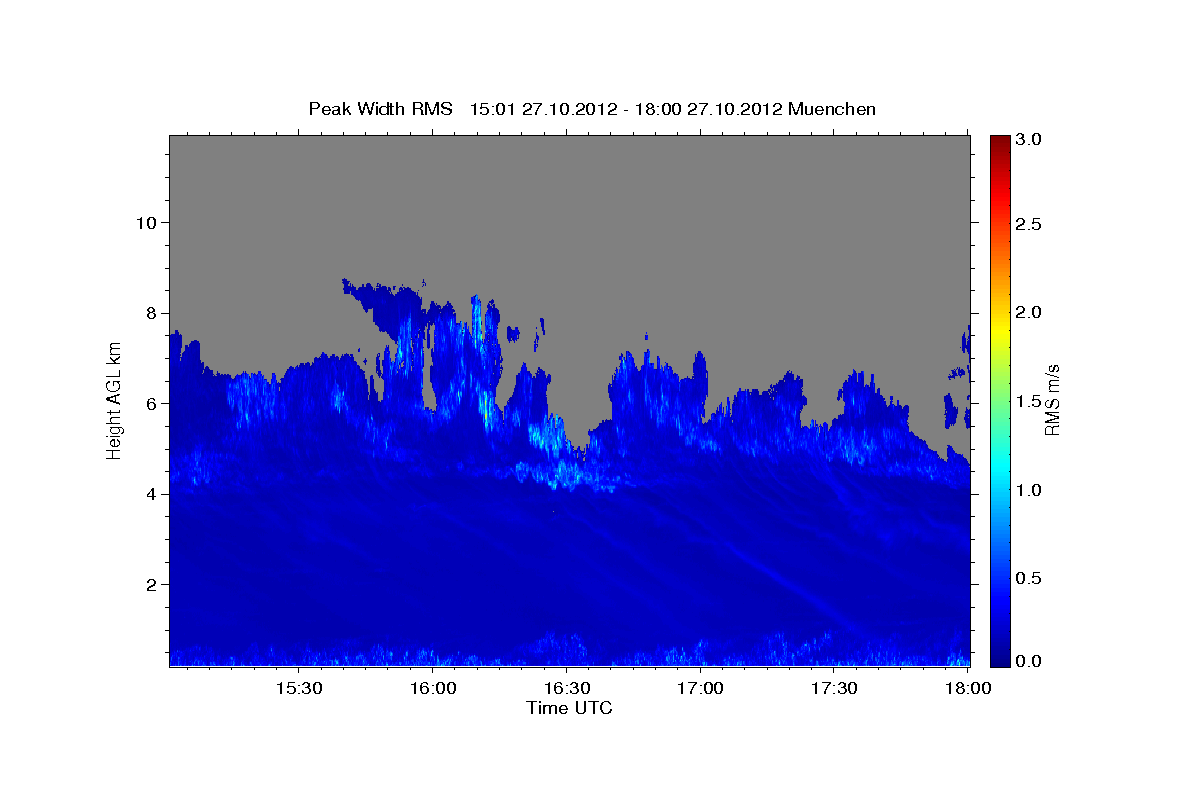Click the dark blue bottom of colorbar

pyautogui.click(x=1000, y=655)
